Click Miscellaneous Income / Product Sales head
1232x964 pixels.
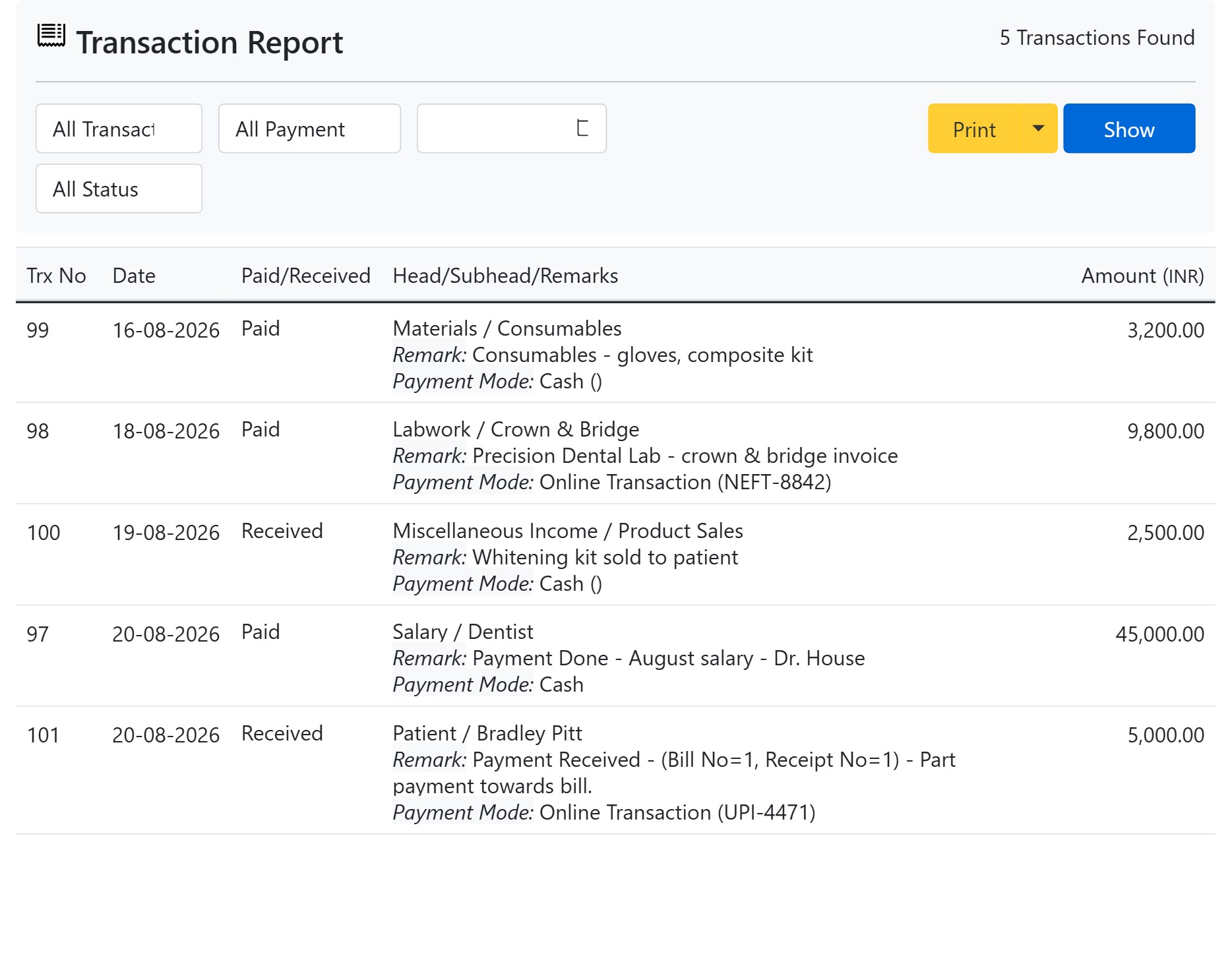tap(568, 531)
